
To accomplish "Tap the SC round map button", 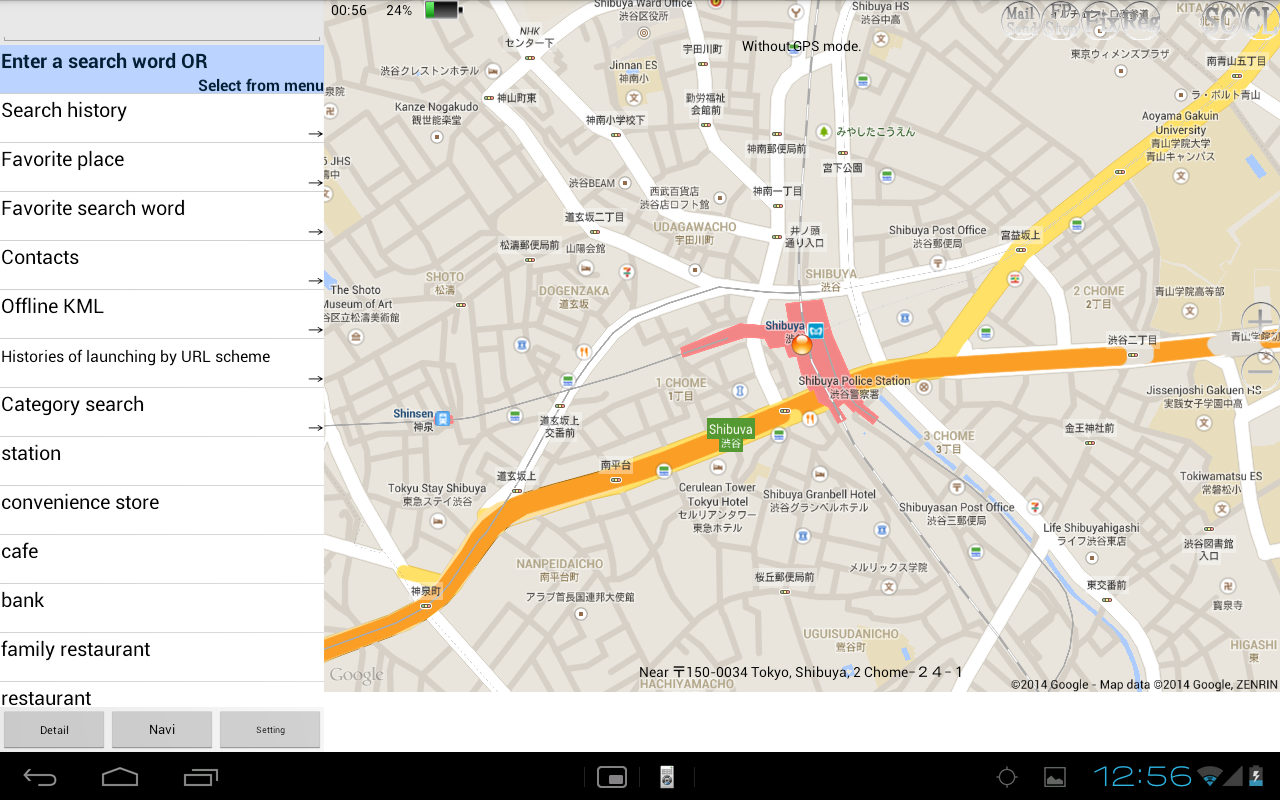I will pos(1221,20).
